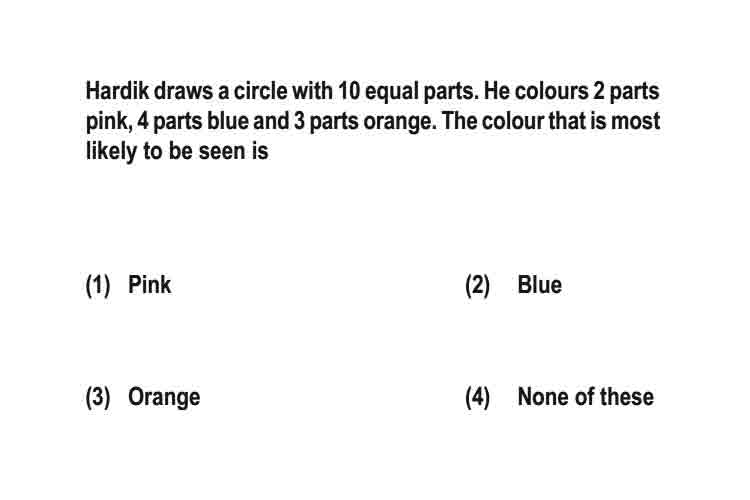Click 3 parts orange in the question
This screenshot has height=500, width=750.
click(364, 122)
